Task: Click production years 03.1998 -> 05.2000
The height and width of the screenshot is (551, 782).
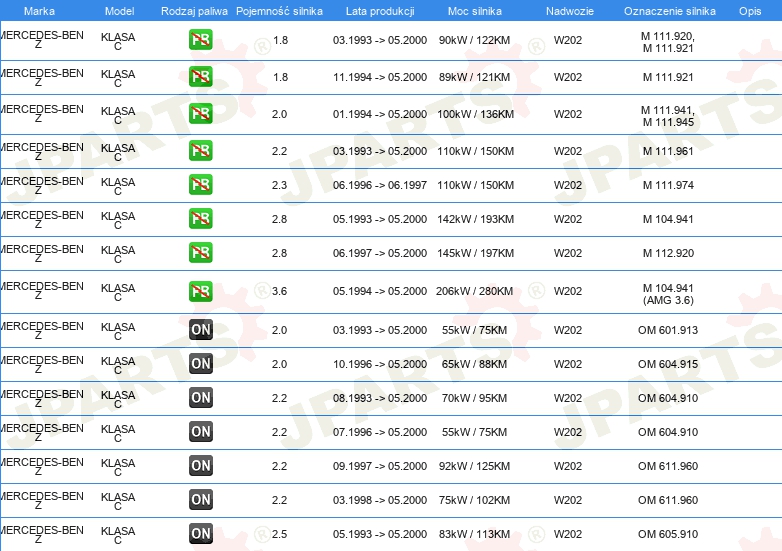Action: [380, 500]
